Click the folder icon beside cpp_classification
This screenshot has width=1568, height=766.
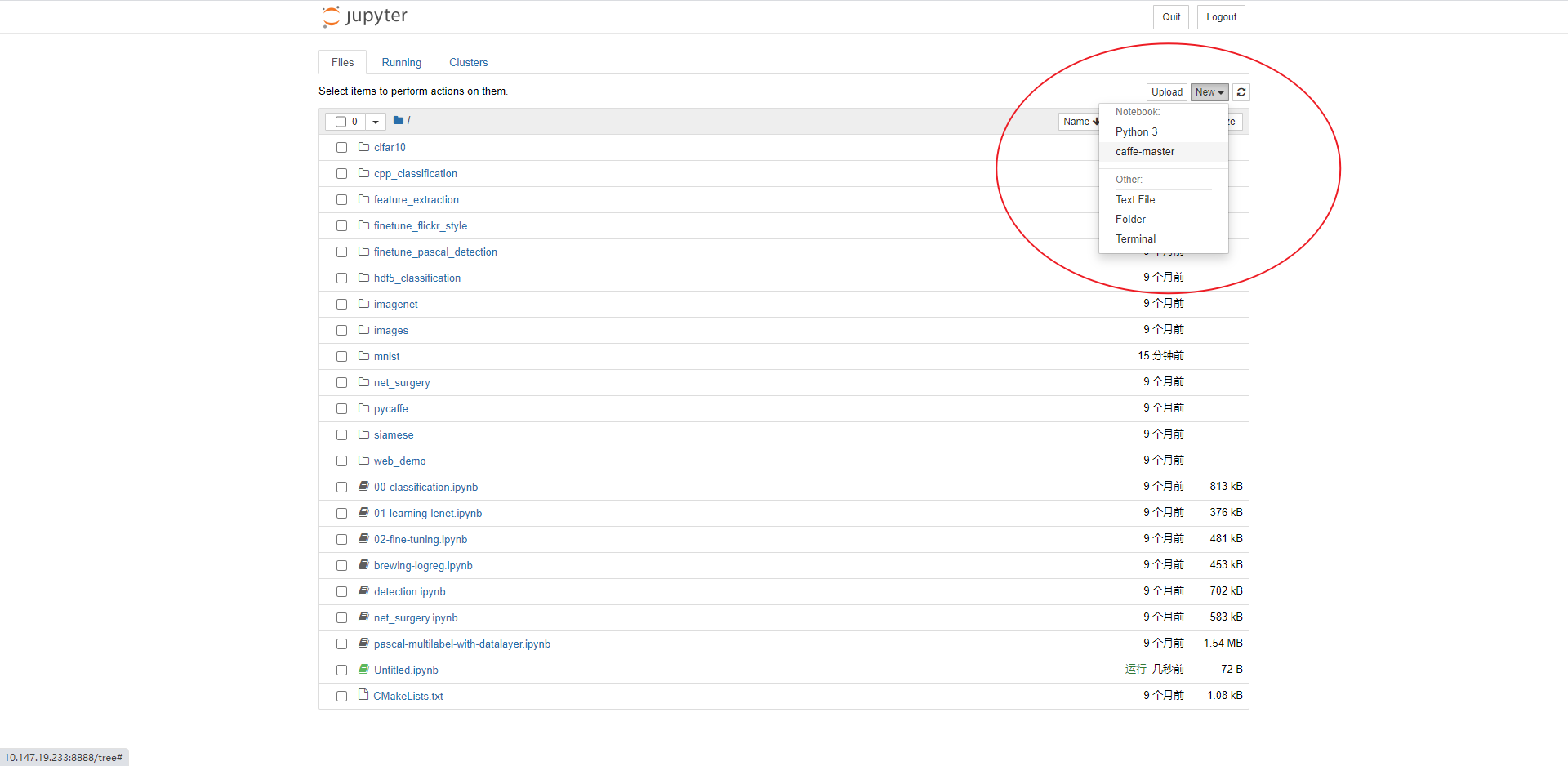[364, 173]
